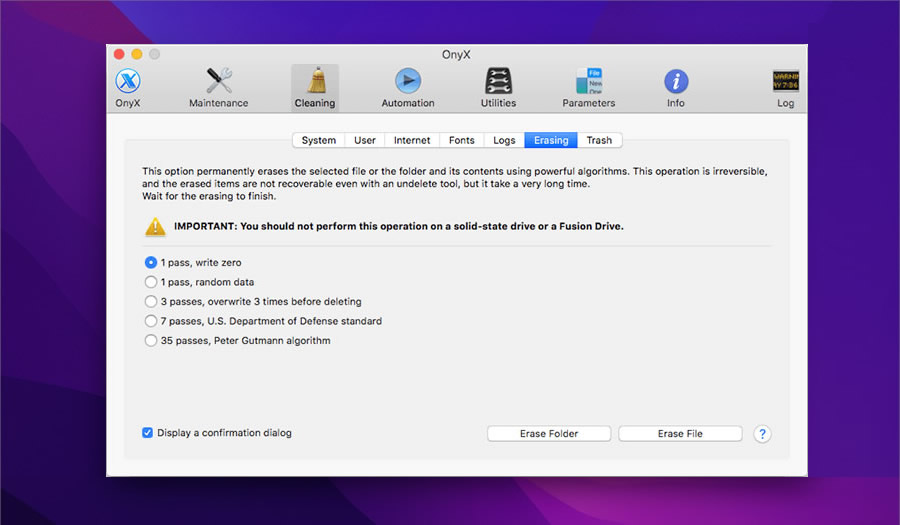
Task: Click the IMPORTANT solid-state drive warning text
Action: 399,226
